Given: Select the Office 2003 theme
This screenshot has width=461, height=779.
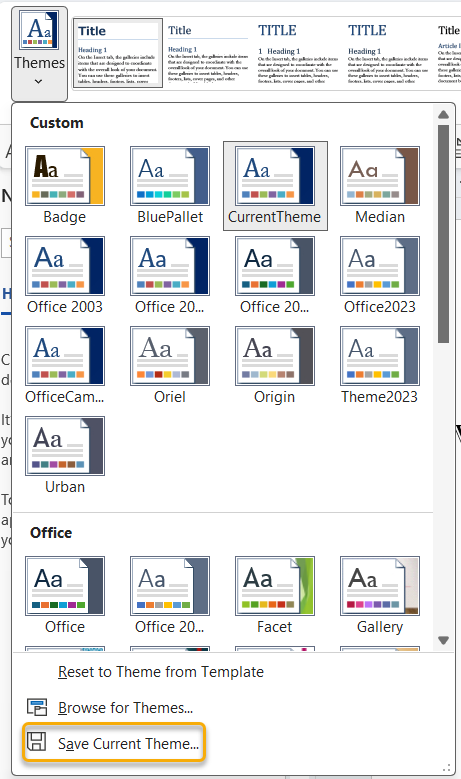Looking at the screenshot, I should tap(65, 276).
